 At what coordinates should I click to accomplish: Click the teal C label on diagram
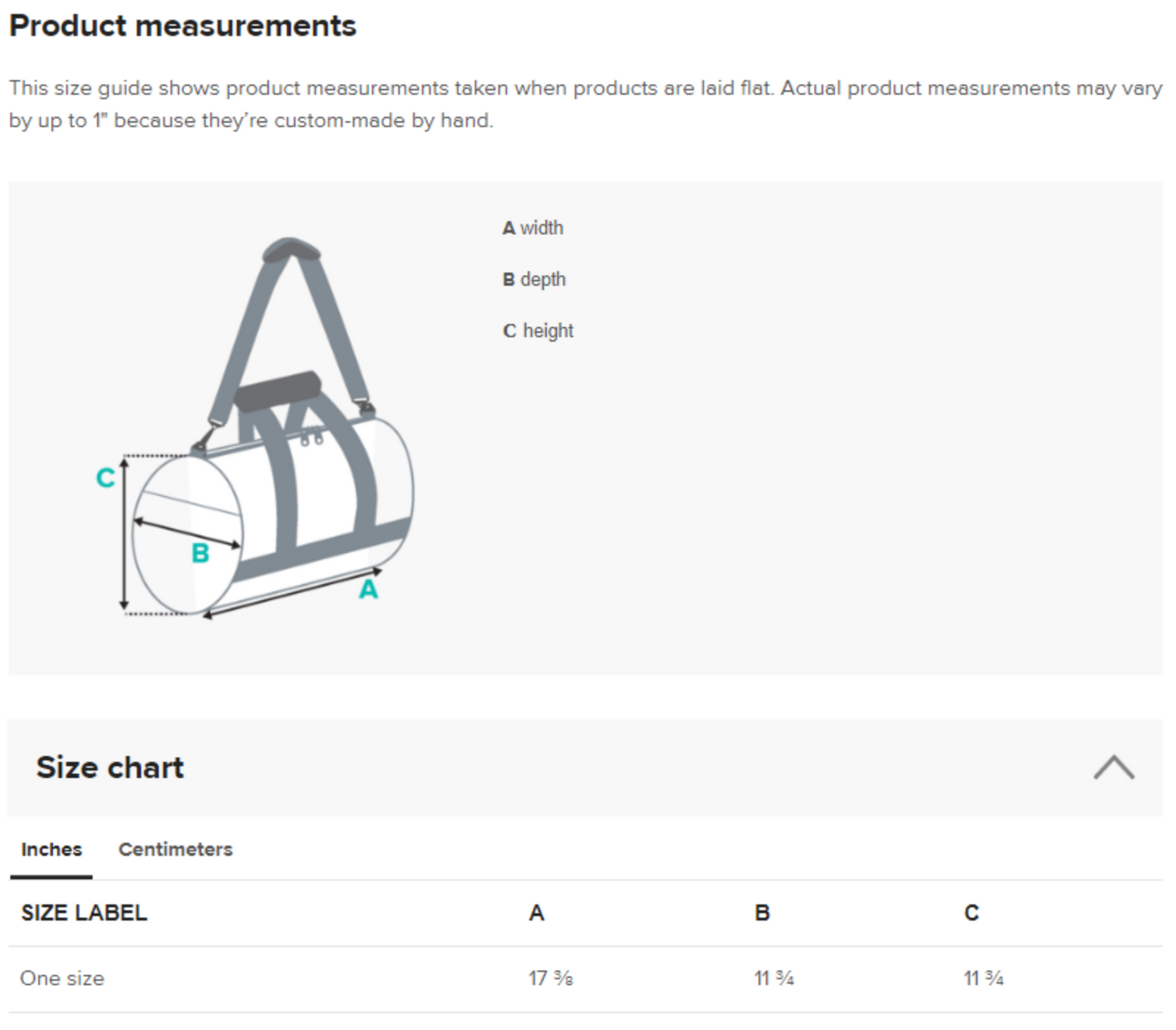[105, 478]
